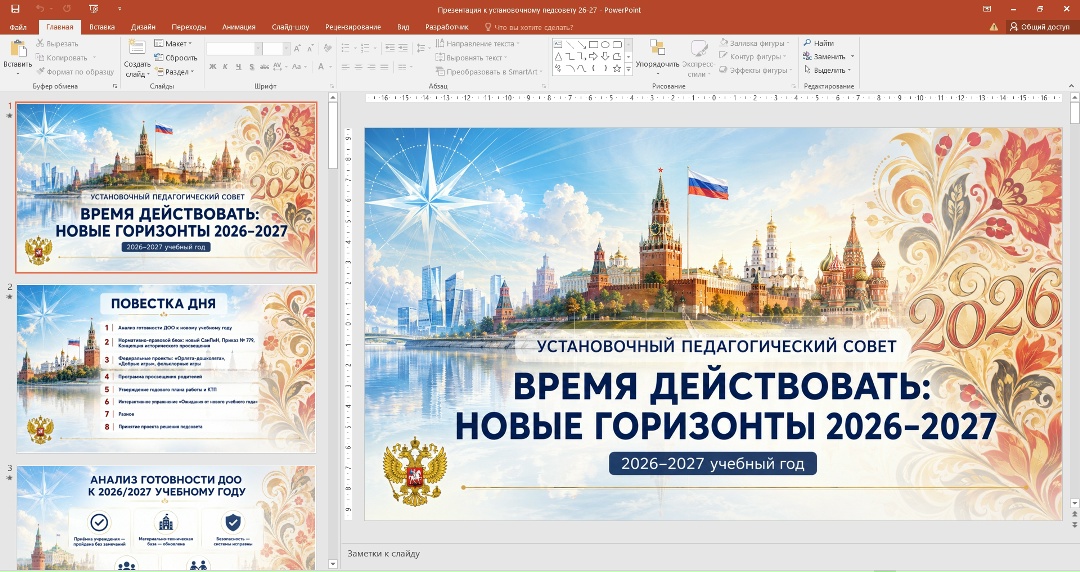Switch to the Дизайн ribbon tab

pos(143,27)
